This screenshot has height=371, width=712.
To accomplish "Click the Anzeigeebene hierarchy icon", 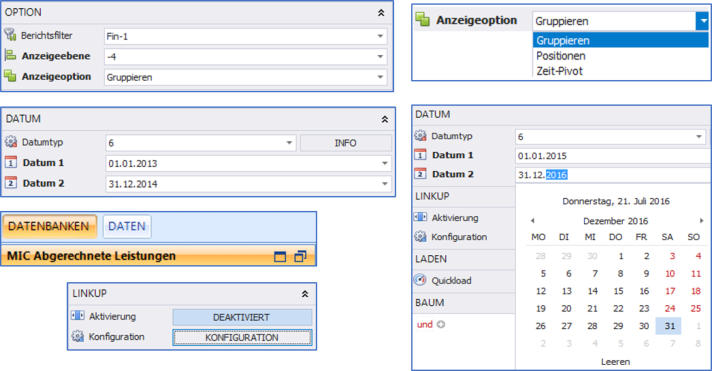I will [10, 56].
